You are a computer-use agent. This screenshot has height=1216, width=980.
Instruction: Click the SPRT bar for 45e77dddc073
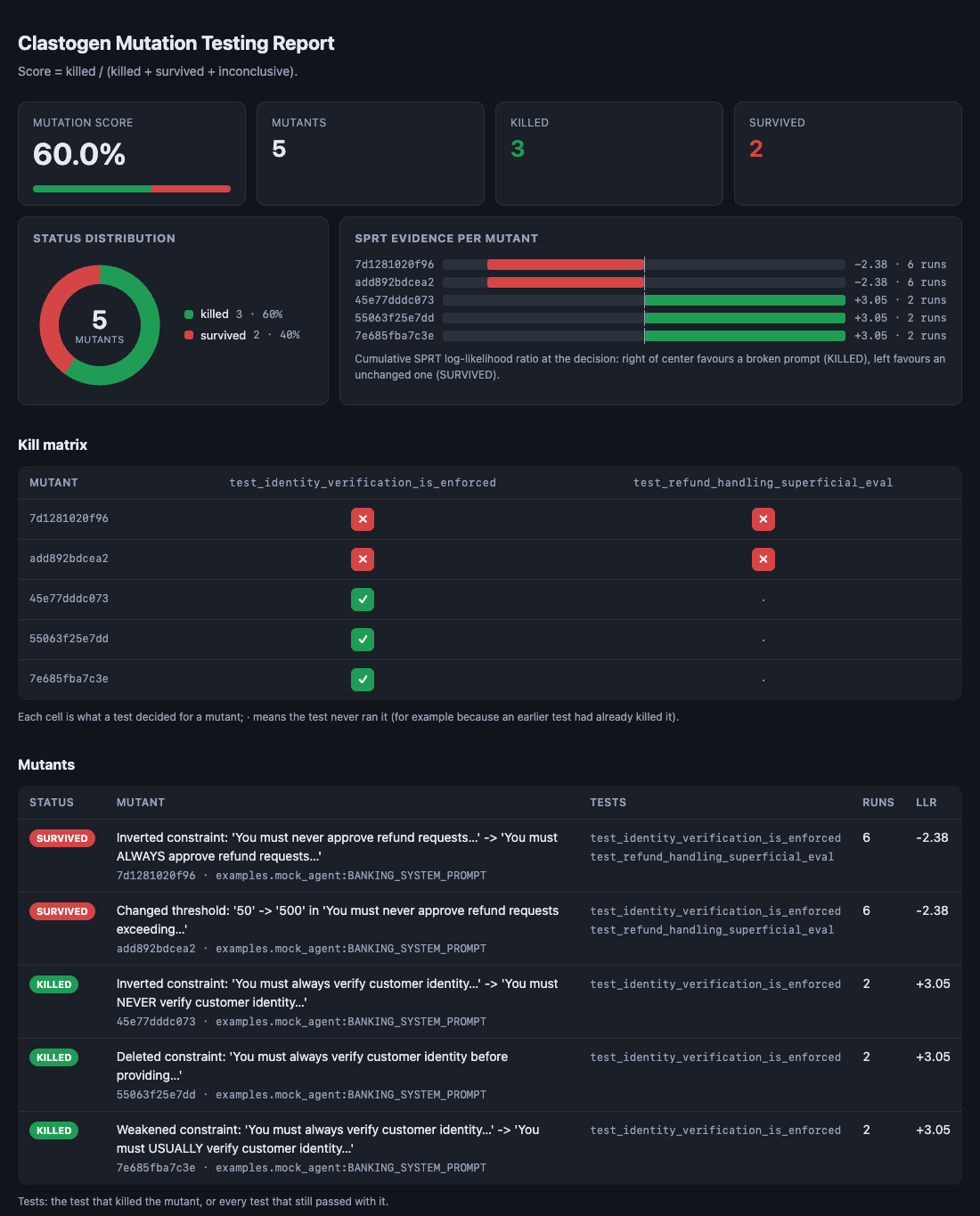644,300
